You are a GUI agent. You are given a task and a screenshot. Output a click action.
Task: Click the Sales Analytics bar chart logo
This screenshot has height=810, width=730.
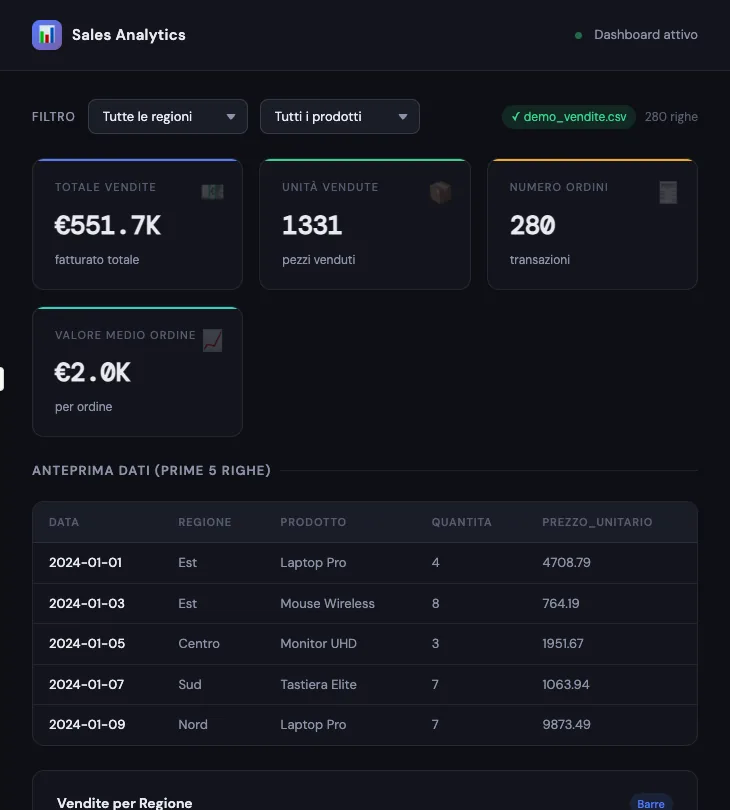[46, 35]
